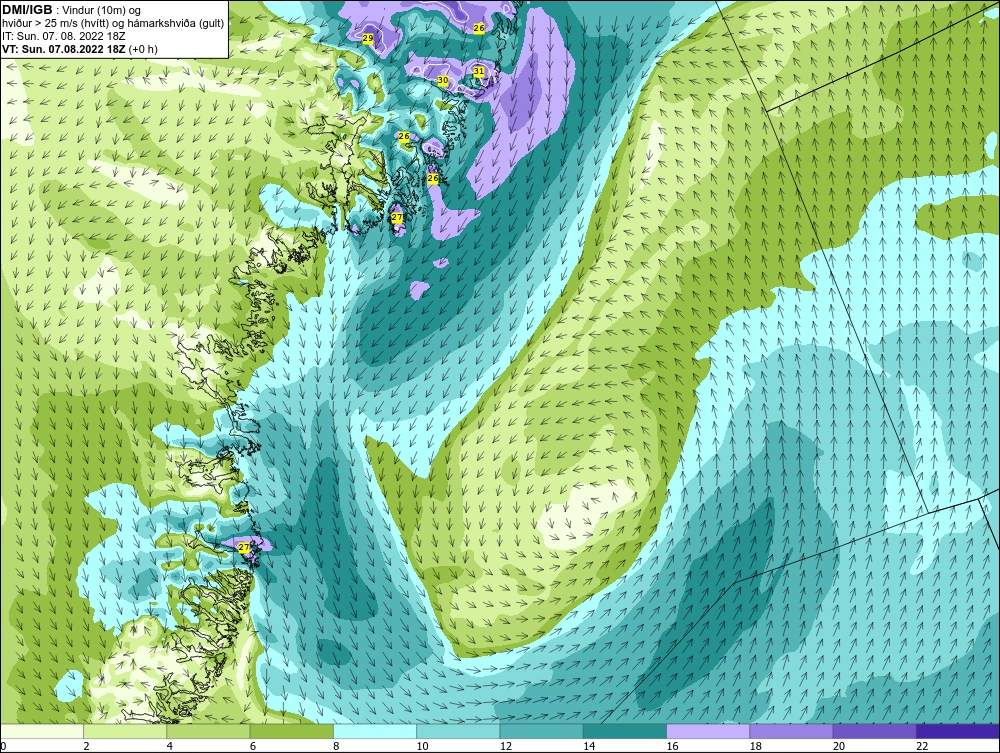Choose the 14–16 m/s dark teal swatch

pos(625,731)
